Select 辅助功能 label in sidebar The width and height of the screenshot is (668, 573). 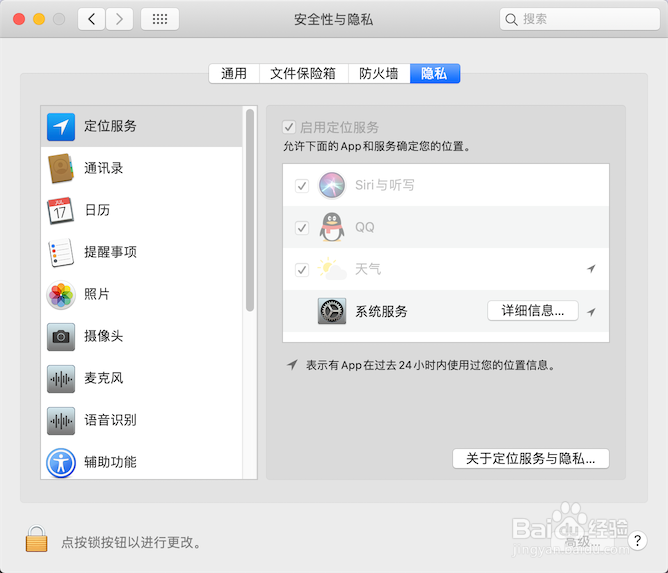point(110,462)
